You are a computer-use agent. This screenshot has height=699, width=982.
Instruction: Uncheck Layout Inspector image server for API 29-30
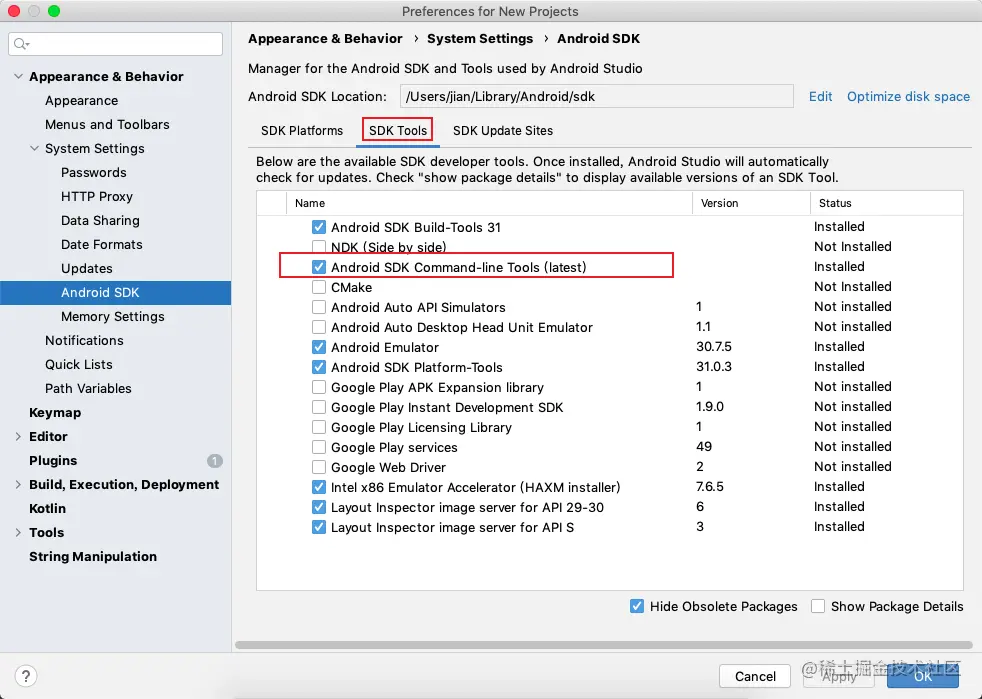click(319, 508)
